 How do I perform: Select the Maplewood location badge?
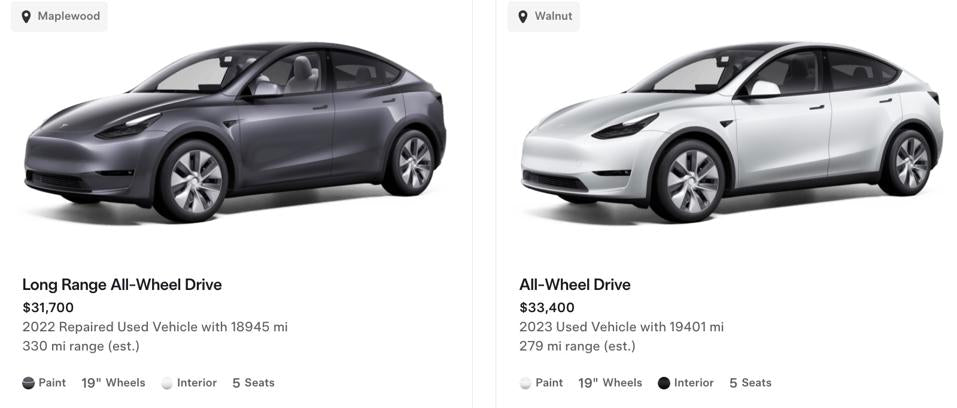59,16
